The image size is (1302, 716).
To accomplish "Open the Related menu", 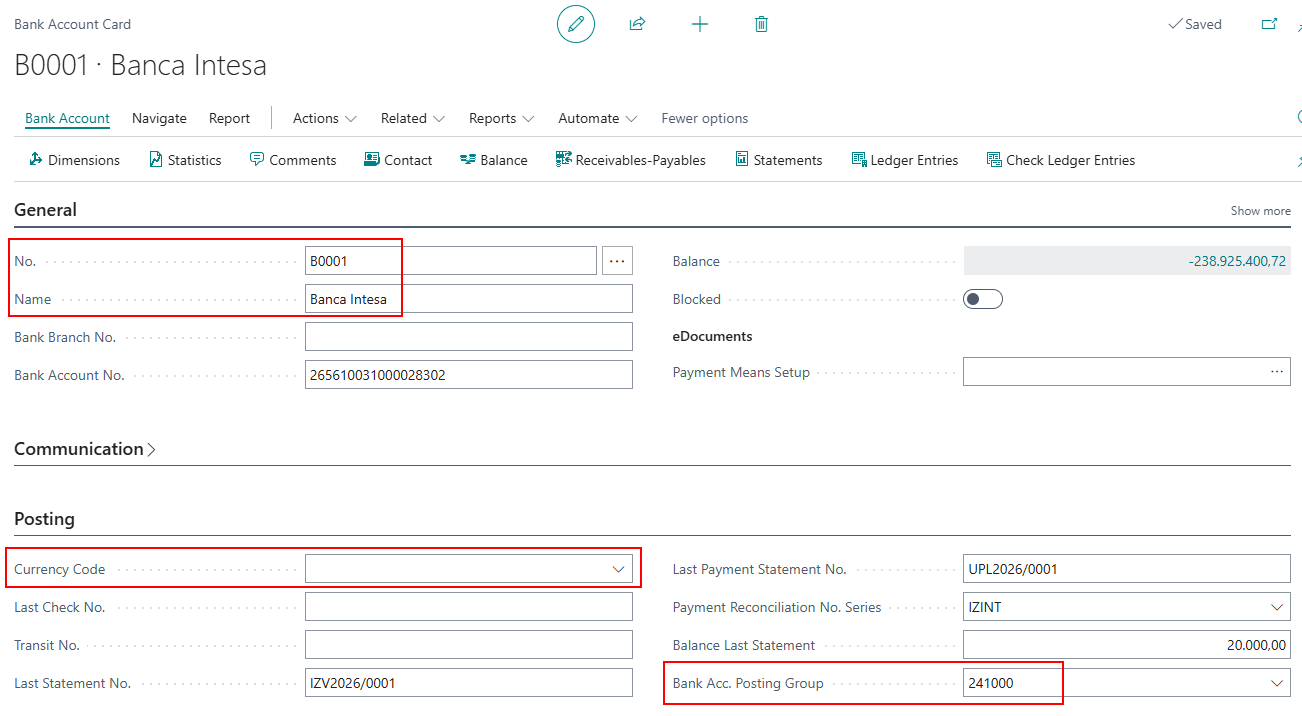I will pyautogui.click(x=412, y=118).
